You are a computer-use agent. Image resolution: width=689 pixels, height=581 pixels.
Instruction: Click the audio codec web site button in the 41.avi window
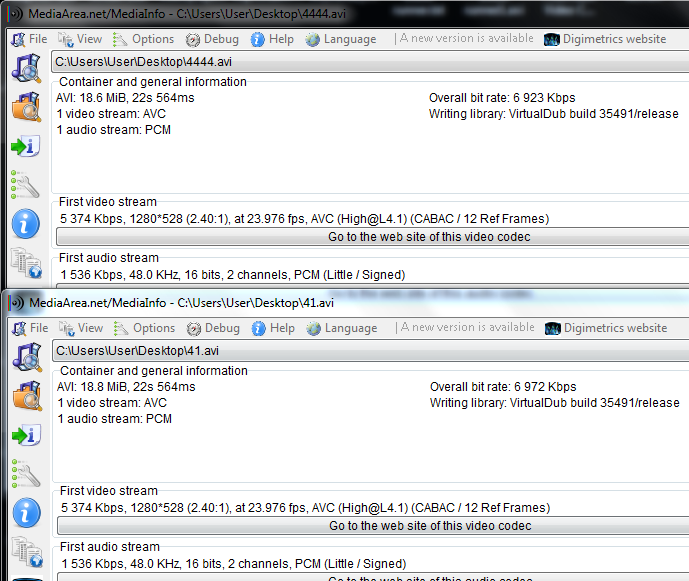coord(374,577)
